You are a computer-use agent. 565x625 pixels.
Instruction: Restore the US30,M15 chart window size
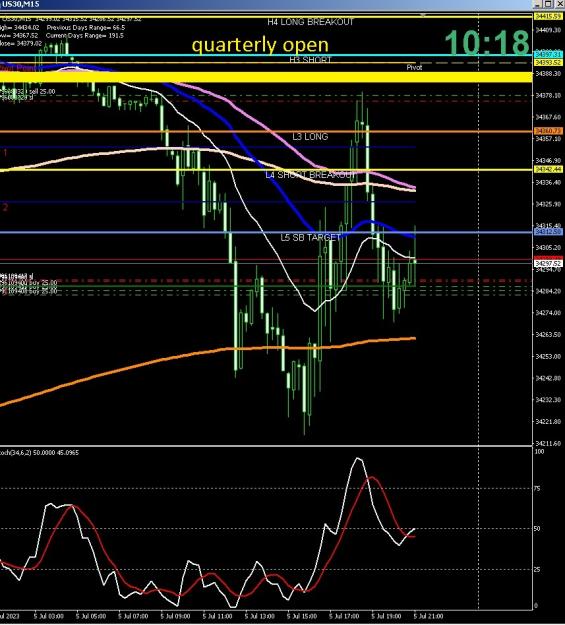tap(548, 4)
